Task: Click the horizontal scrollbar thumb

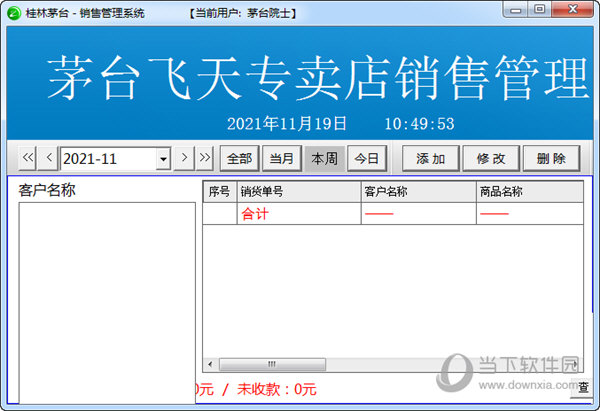Action: pos(272,364)
